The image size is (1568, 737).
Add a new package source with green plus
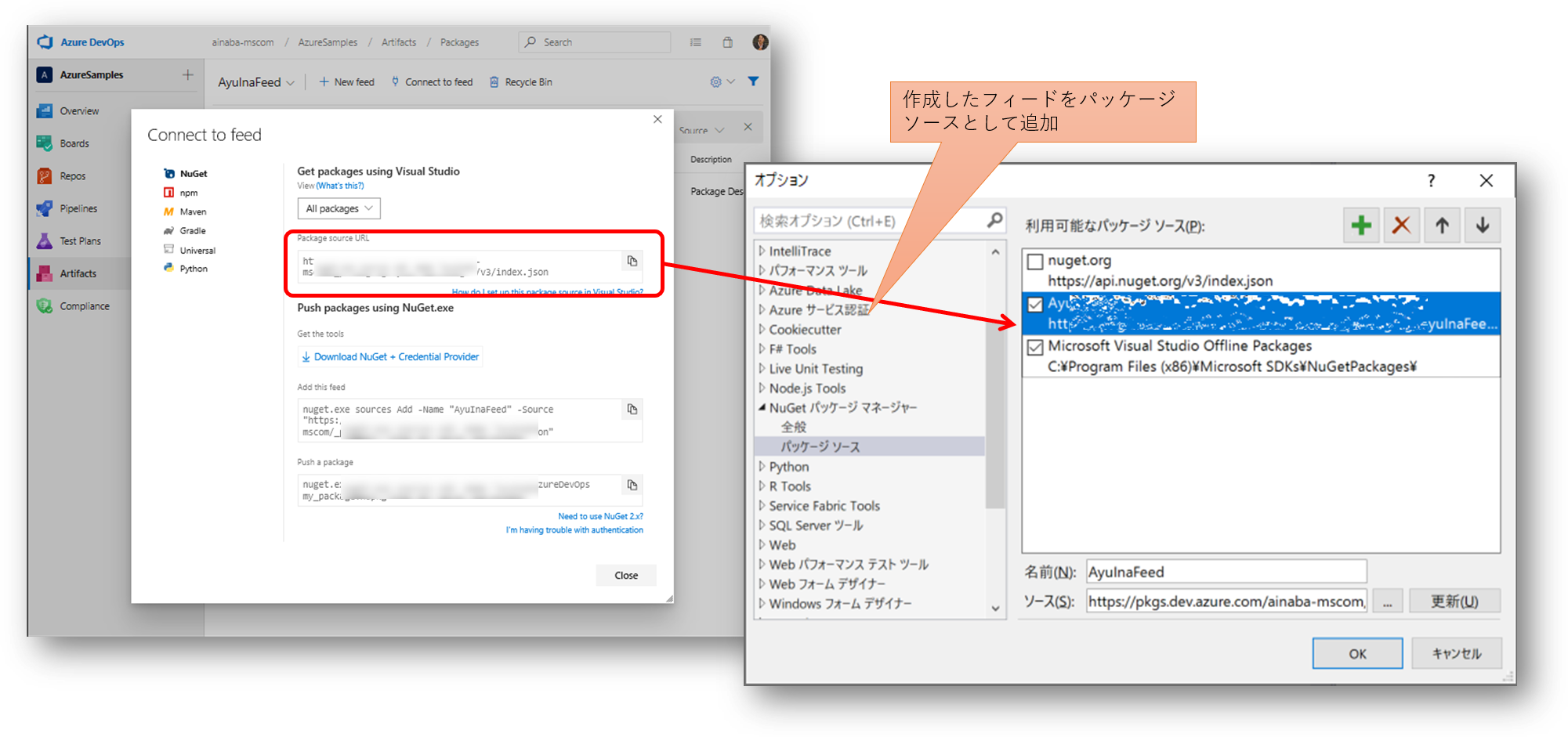[x=1362, y=226]
